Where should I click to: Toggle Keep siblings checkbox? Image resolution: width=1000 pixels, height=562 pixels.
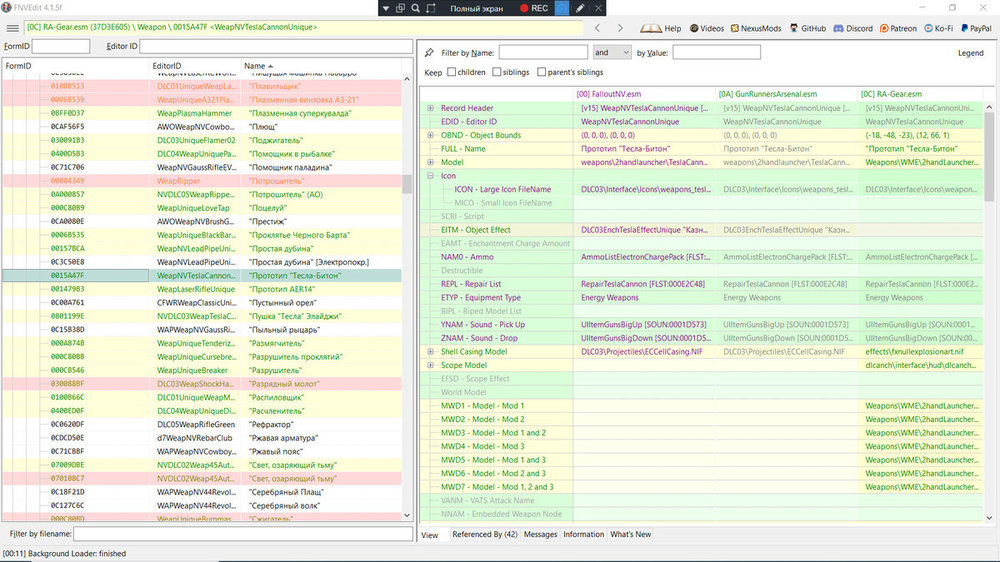497,72
